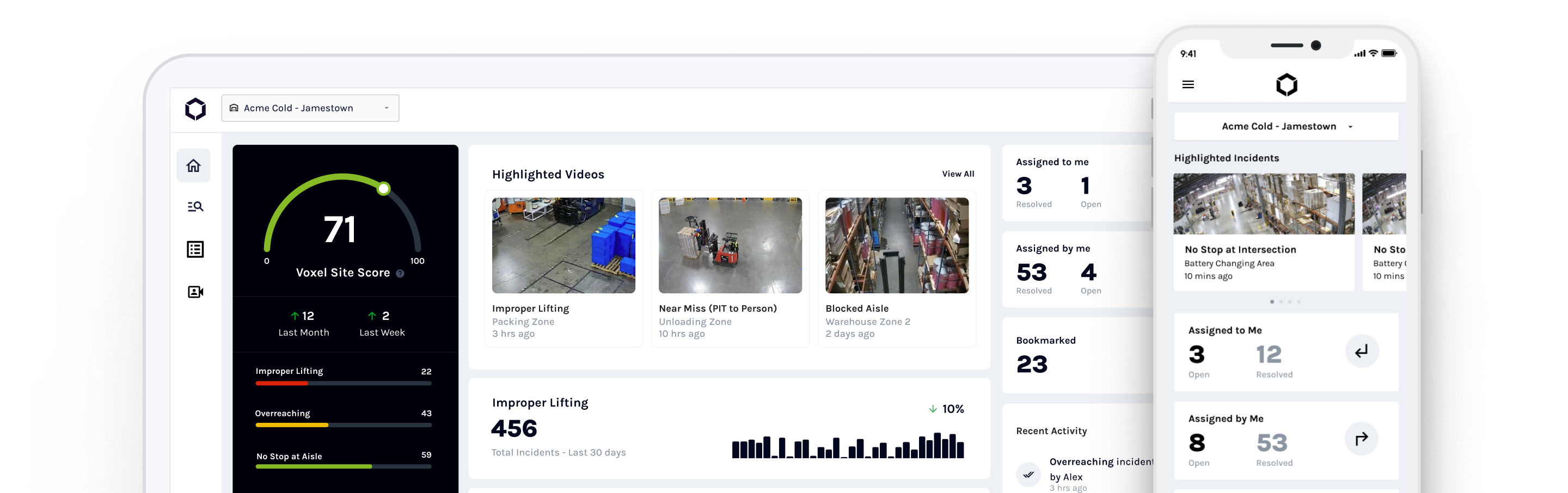This screenshot has height=493, width=1568.
Task: Click the Warehouse Zone 2 label
Action: tap(867, 322)
